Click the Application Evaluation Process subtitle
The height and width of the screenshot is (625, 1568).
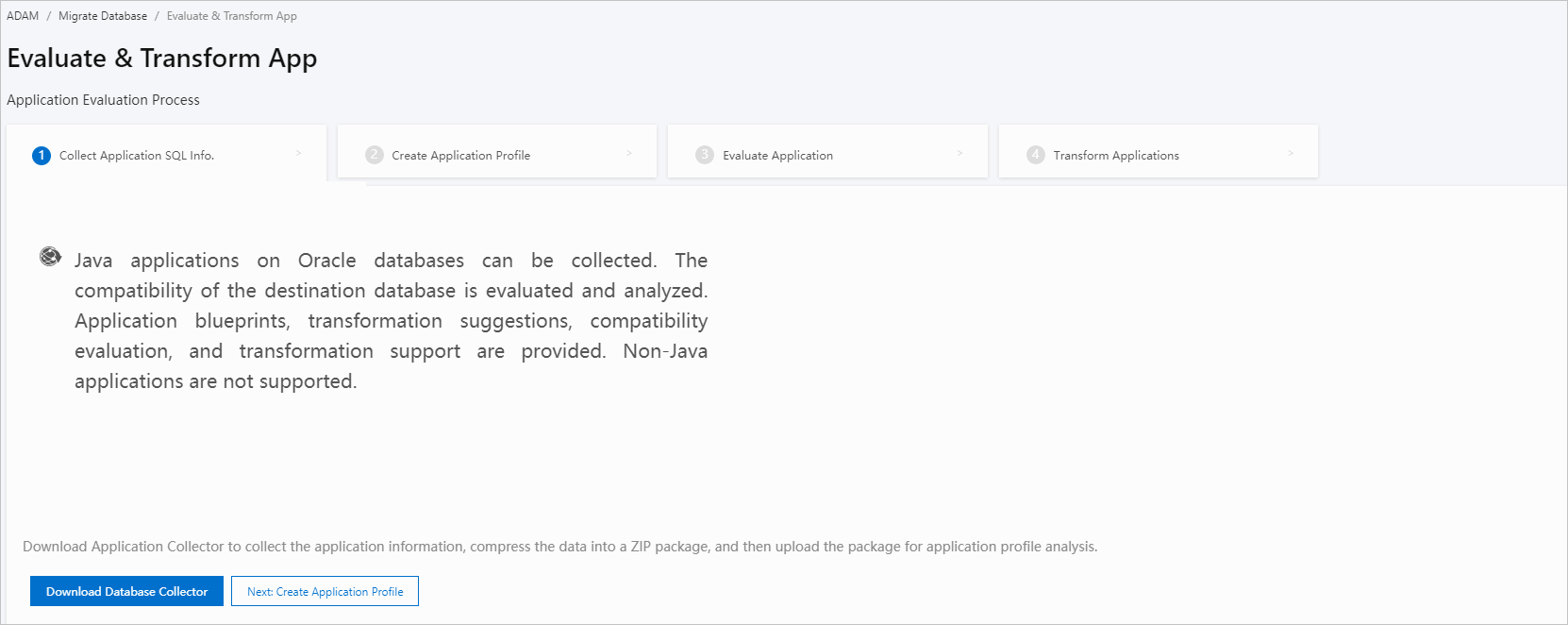[104, 100]
